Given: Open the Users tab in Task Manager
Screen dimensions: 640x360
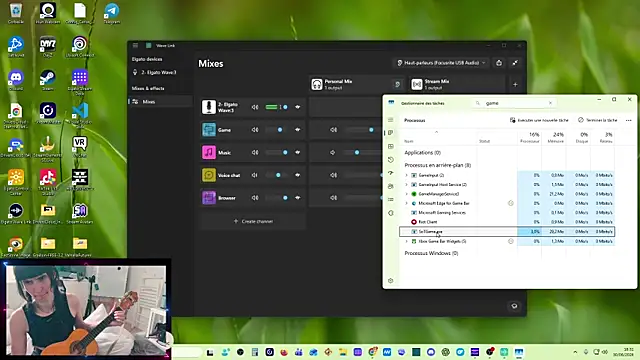Looking at the screenshot, I should [391, 186].
